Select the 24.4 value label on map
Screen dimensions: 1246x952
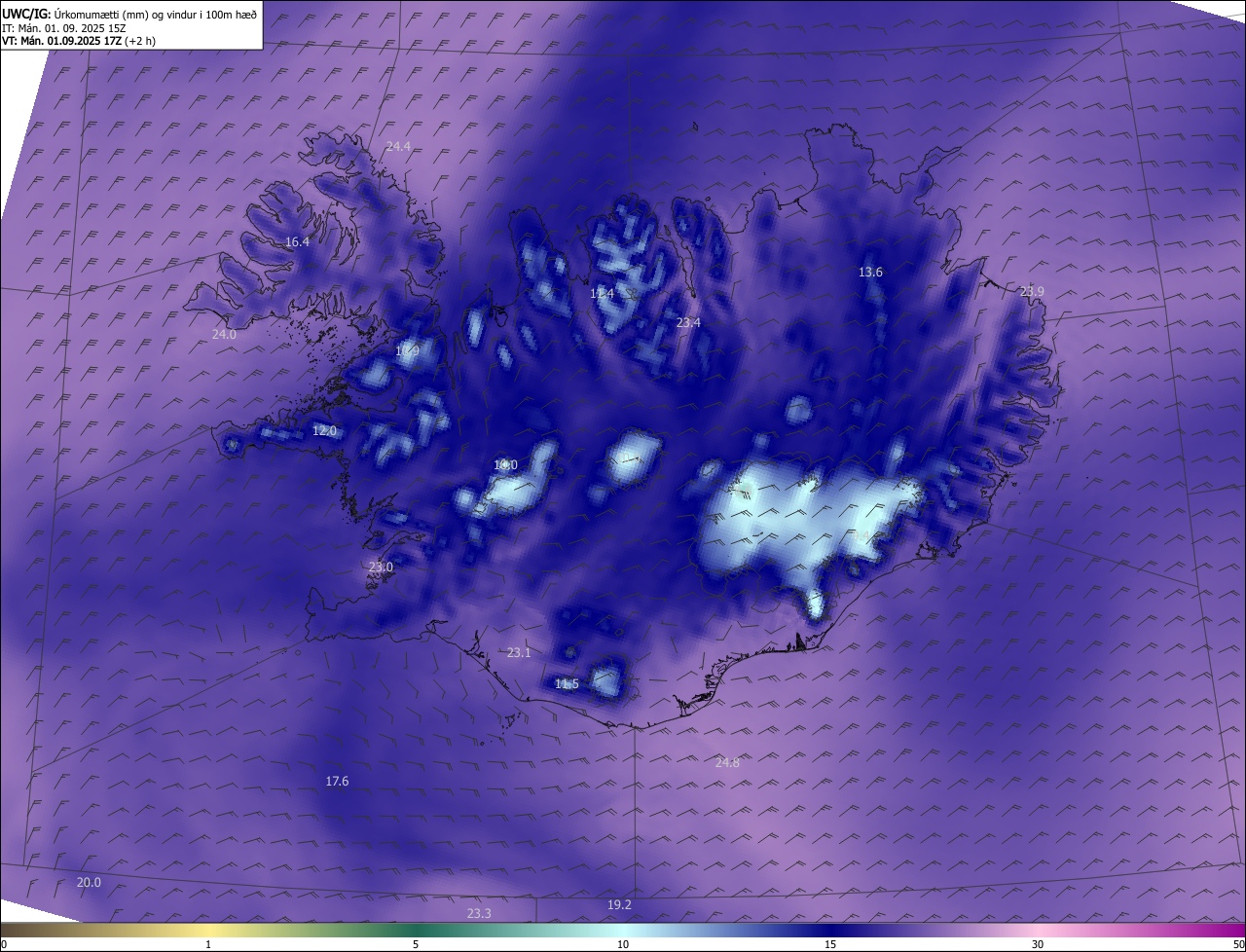tap(398, 147)
